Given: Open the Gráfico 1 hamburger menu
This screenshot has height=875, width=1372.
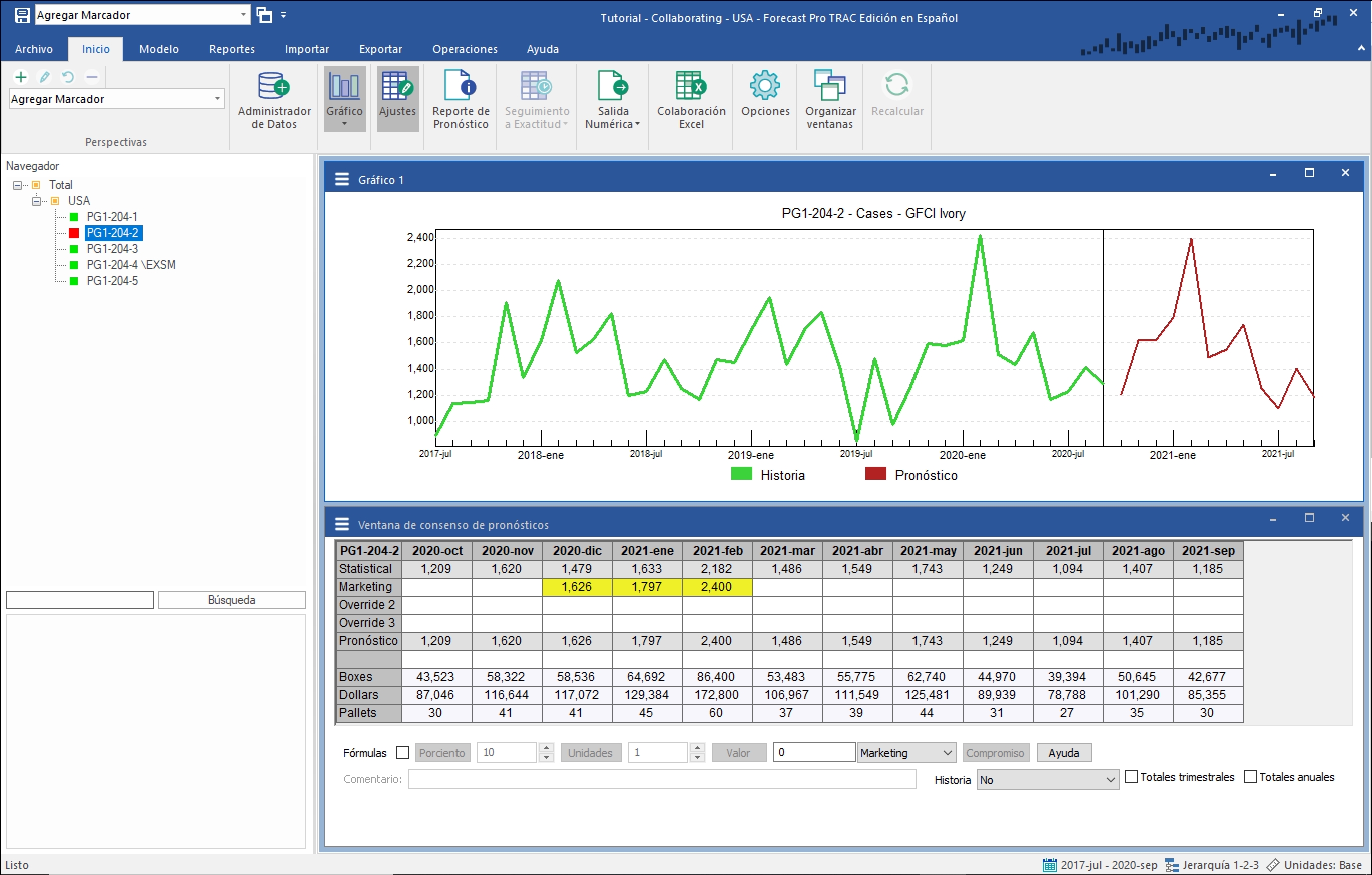Looking at the screenshot, I should (x=342, y=179).
